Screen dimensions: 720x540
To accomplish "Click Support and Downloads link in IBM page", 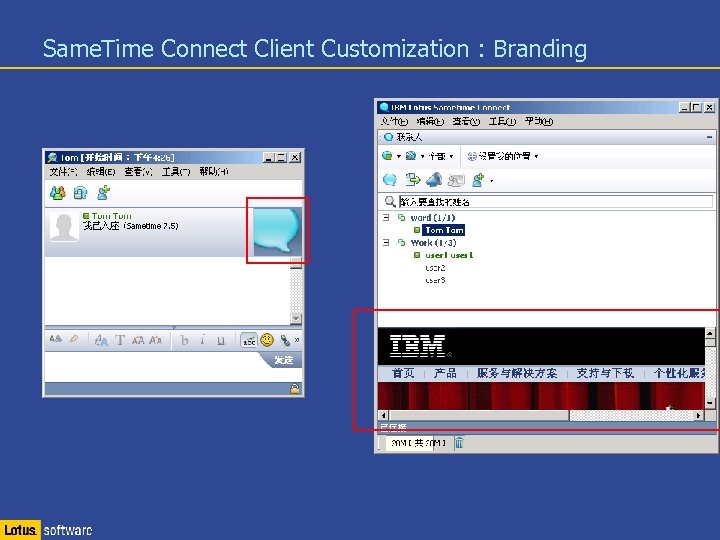I will [x=605, y=373].
